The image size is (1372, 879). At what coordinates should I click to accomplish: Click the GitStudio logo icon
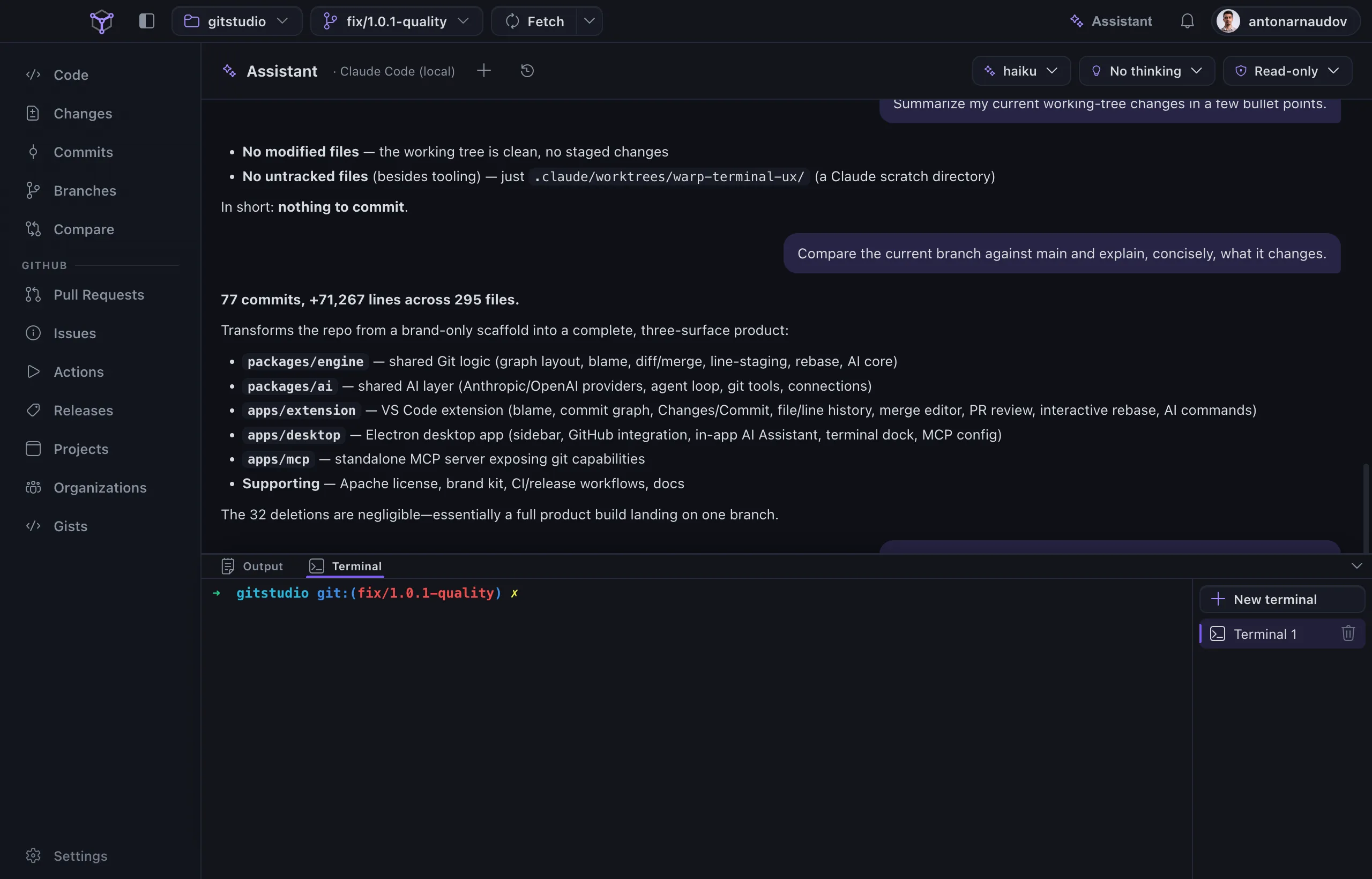click(102, 21)
